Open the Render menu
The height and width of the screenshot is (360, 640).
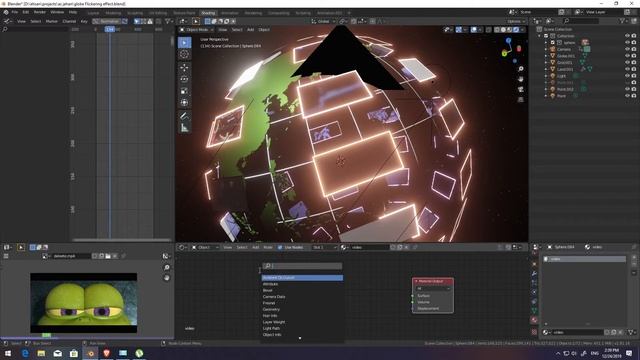[40, 12]
